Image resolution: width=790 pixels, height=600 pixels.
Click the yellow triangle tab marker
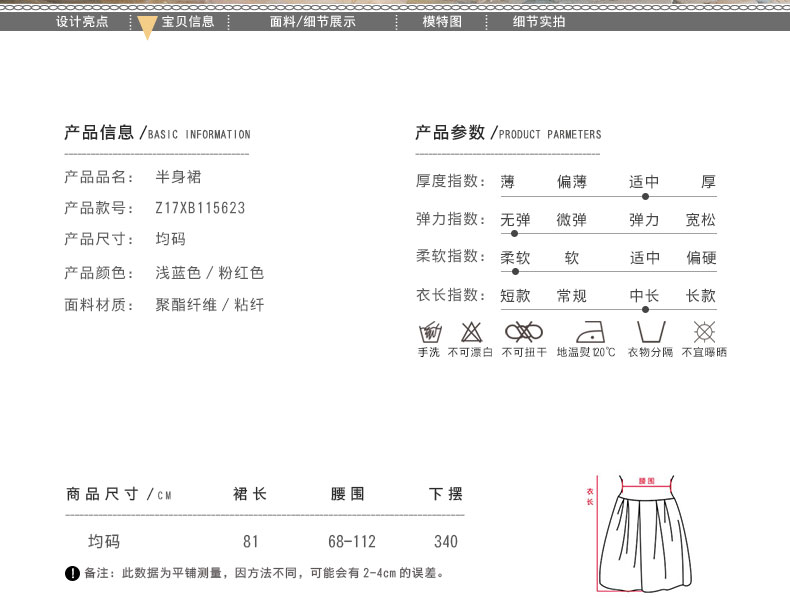pos(147,27)
